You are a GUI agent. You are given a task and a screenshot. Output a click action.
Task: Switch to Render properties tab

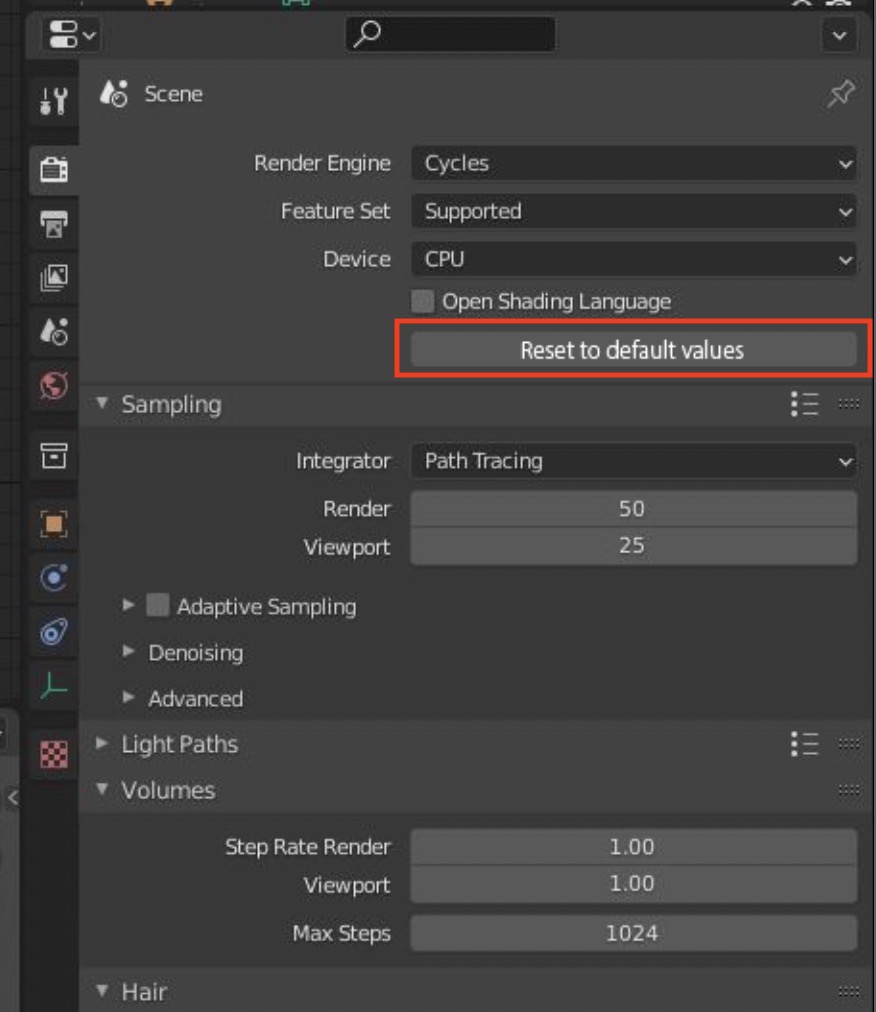click(x=54, y=169)
